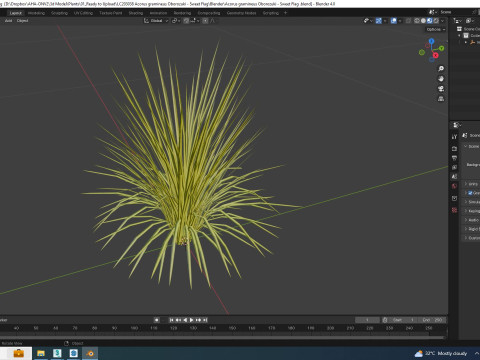Toggle X-ray mode in viewport header
The height and width of the screenshot is (360, 480).
point(408,21)
